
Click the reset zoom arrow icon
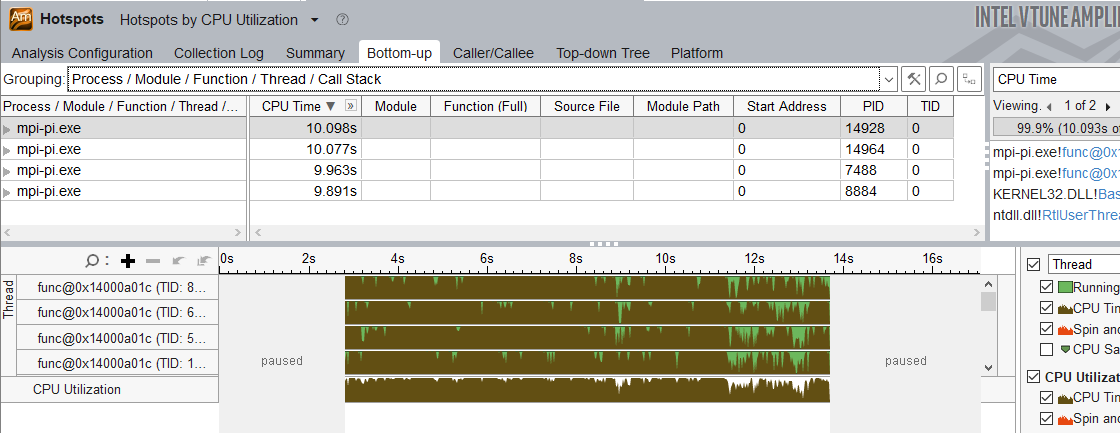pos(204,261)
